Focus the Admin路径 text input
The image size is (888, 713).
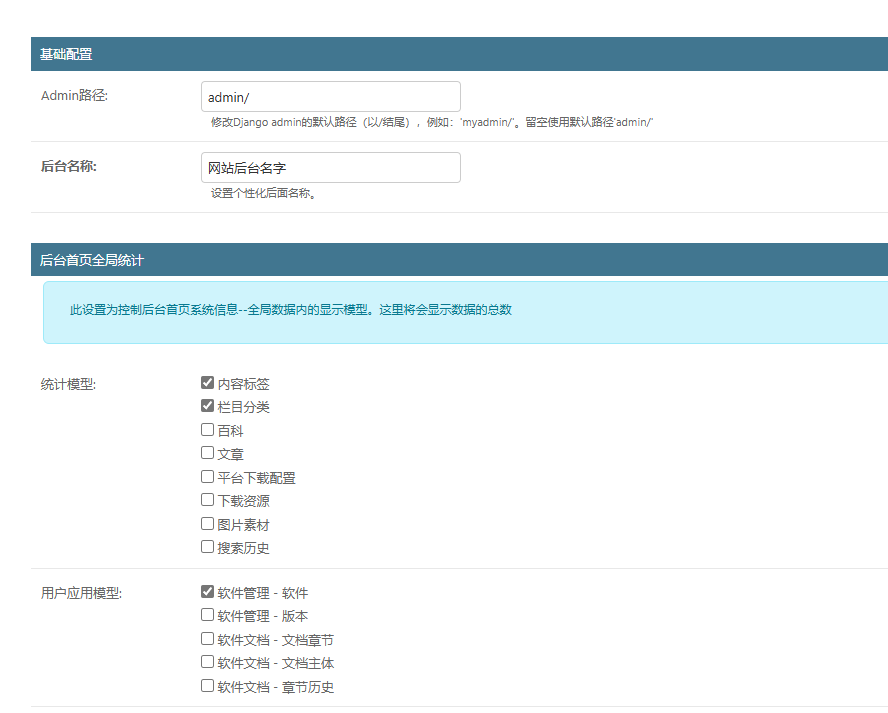click(x=330, y=97)
